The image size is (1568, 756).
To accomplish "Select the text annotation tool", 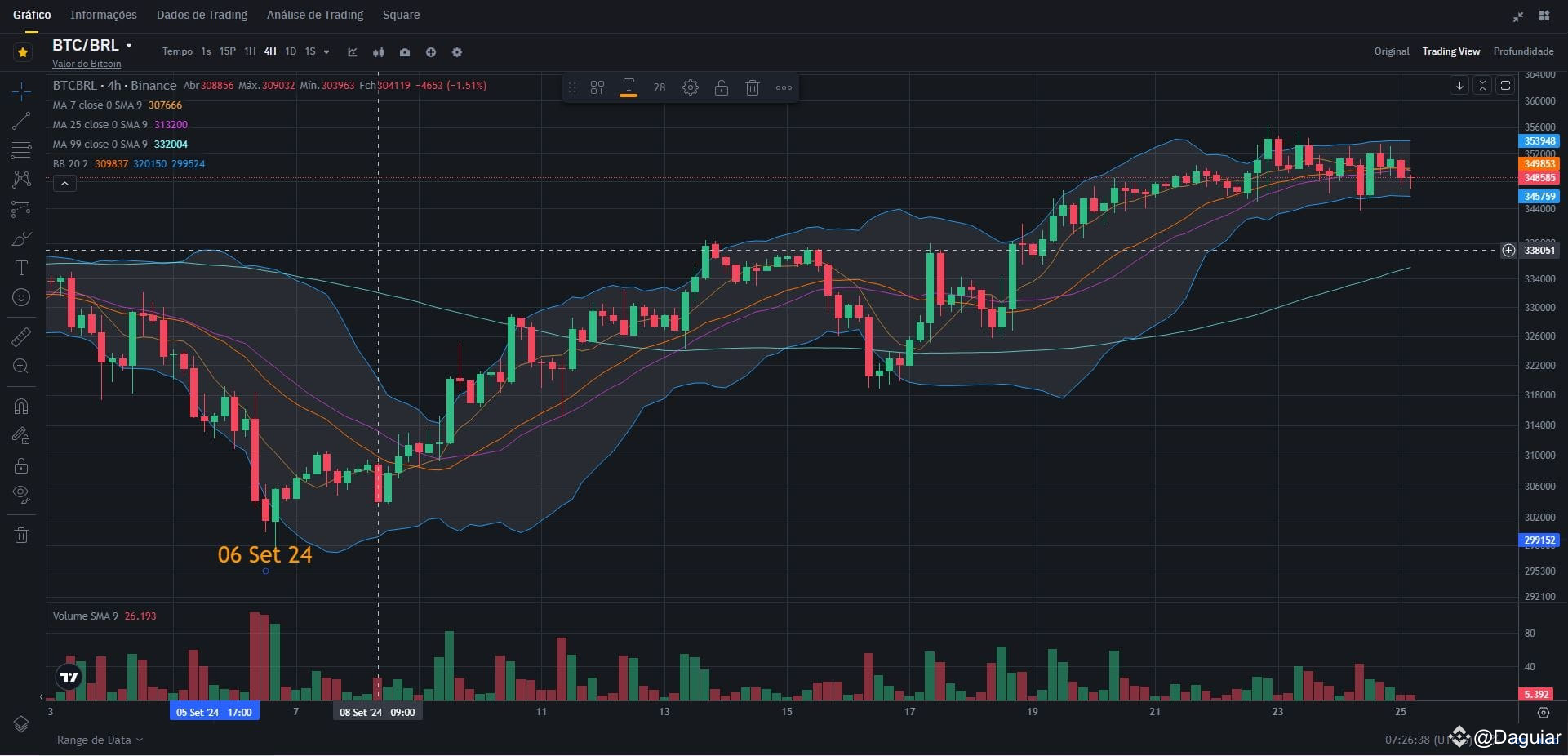I will pos(21,267).
